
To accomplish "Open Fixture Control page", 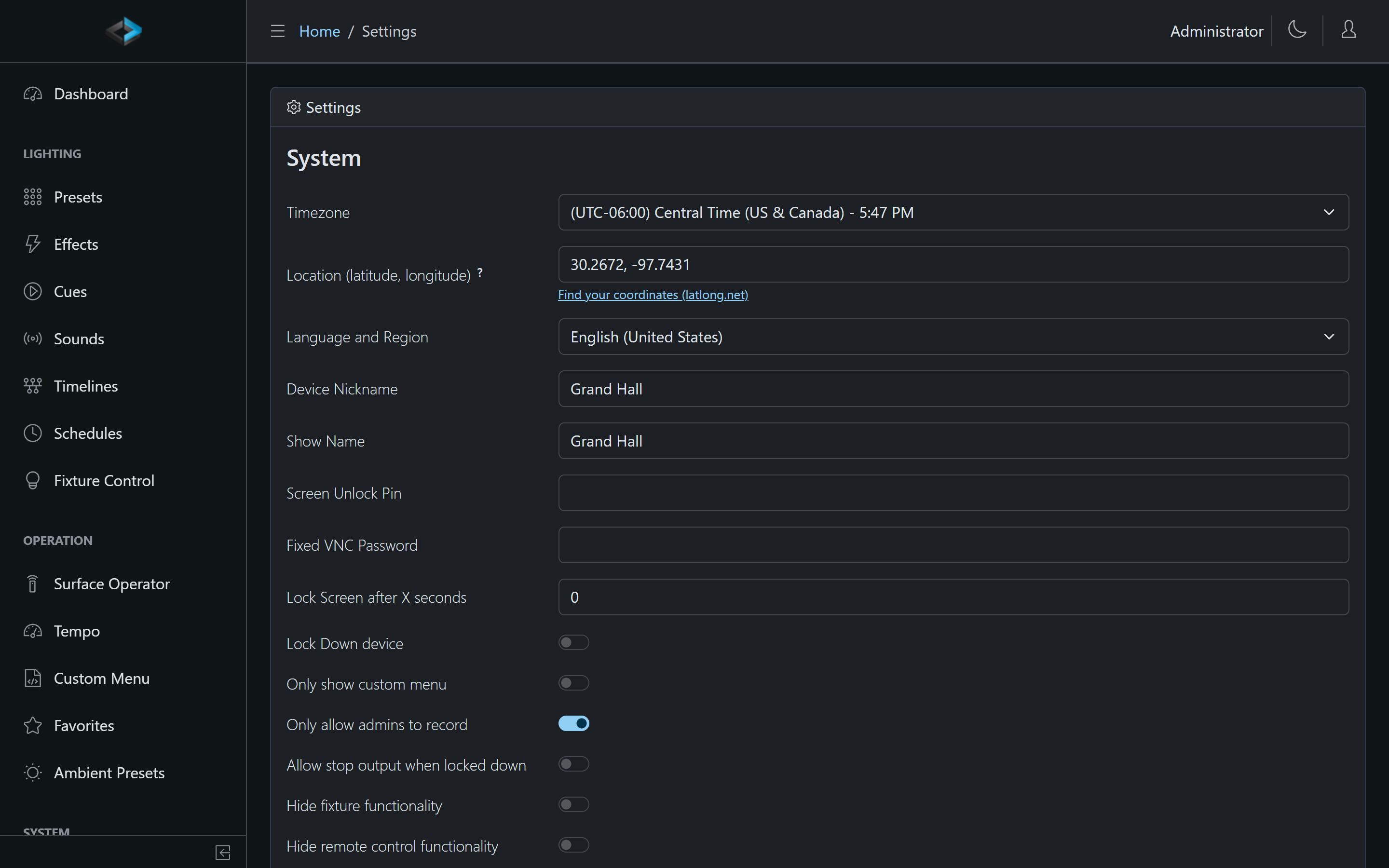I will coord(104,480).
